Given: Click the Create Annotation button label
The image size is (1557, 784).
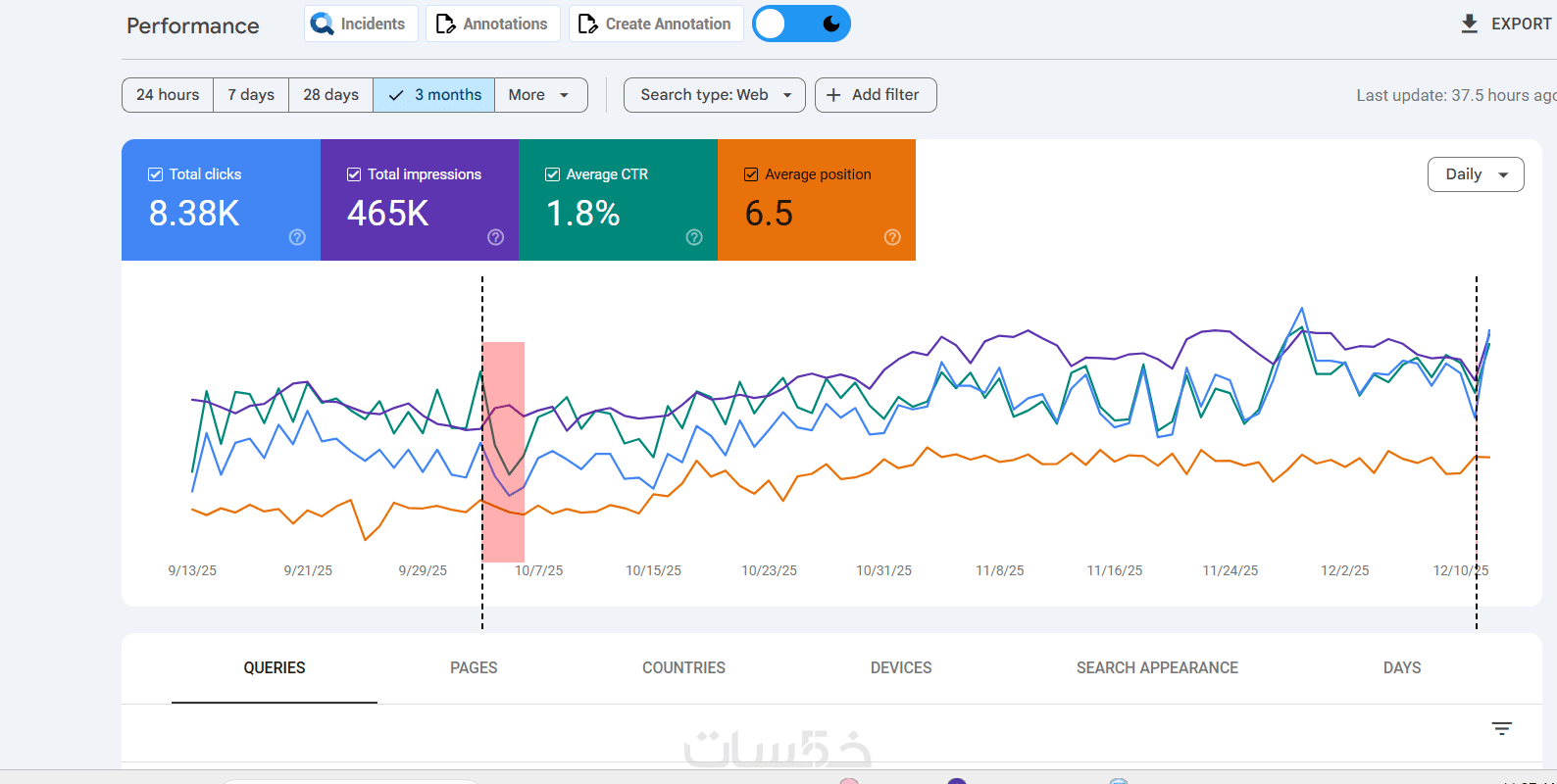Looking at the screenshot, I should [x=668, y=24].
